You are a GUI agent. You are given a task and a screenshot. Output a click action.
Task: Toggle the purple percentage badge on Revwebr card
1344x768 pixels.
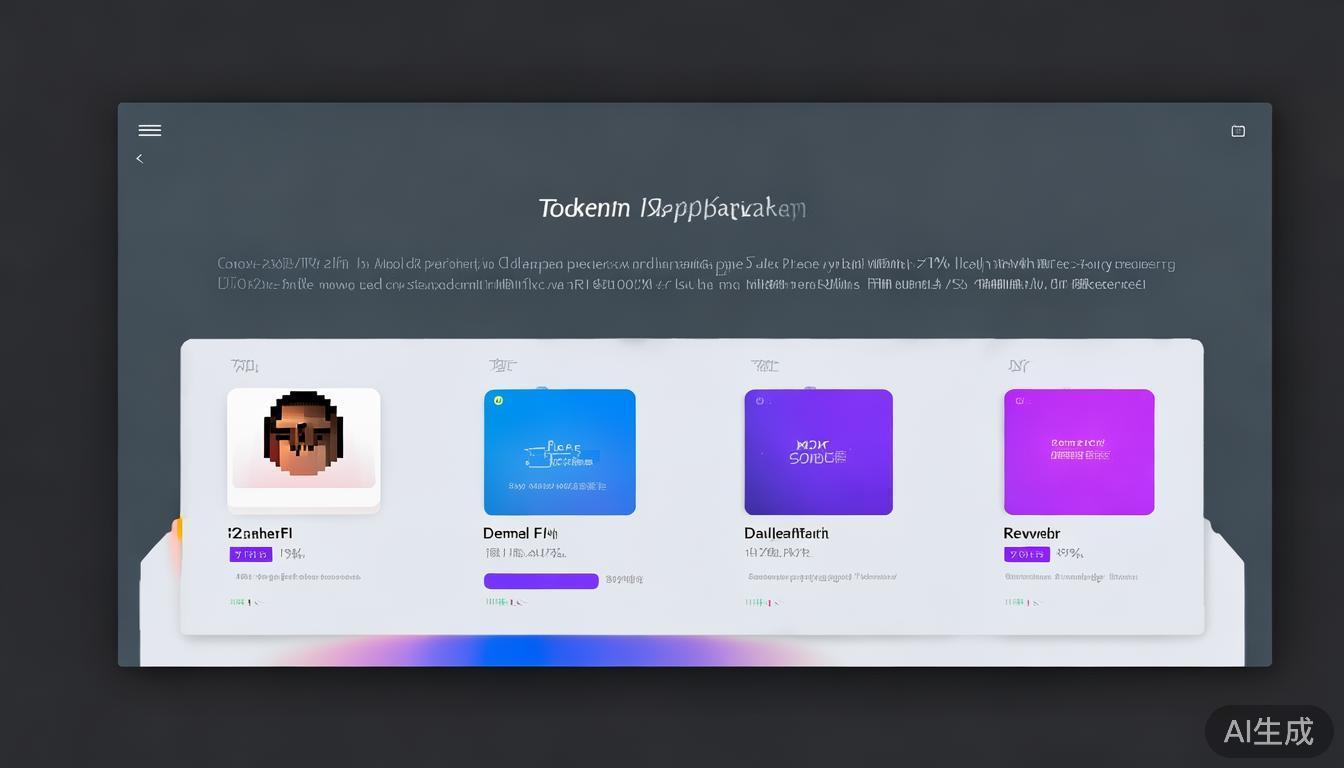click(x=1027, y=553)
